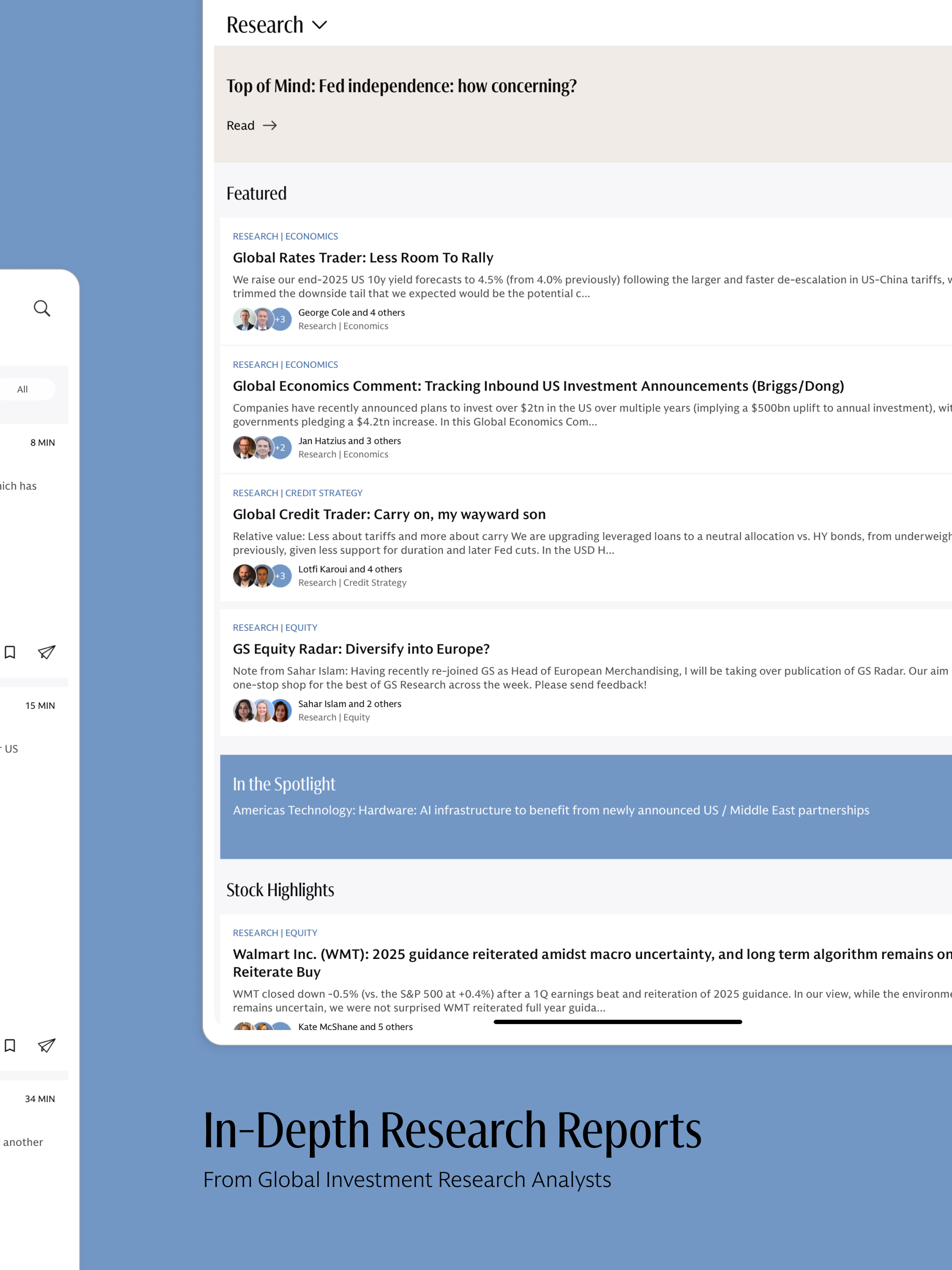Click the upper bookmark icon
This screenshot has width=952, height=1270.
(x=10, y=652)
